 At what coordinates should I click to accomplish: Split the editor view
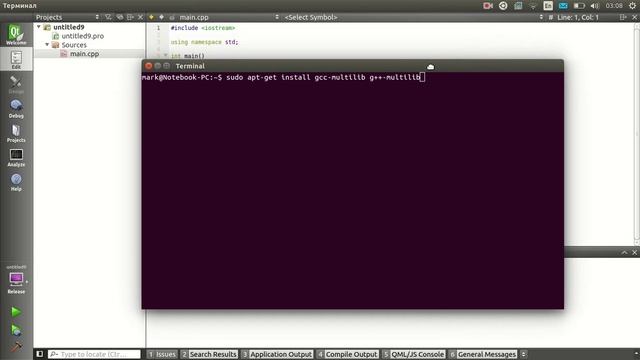point(623,17)
